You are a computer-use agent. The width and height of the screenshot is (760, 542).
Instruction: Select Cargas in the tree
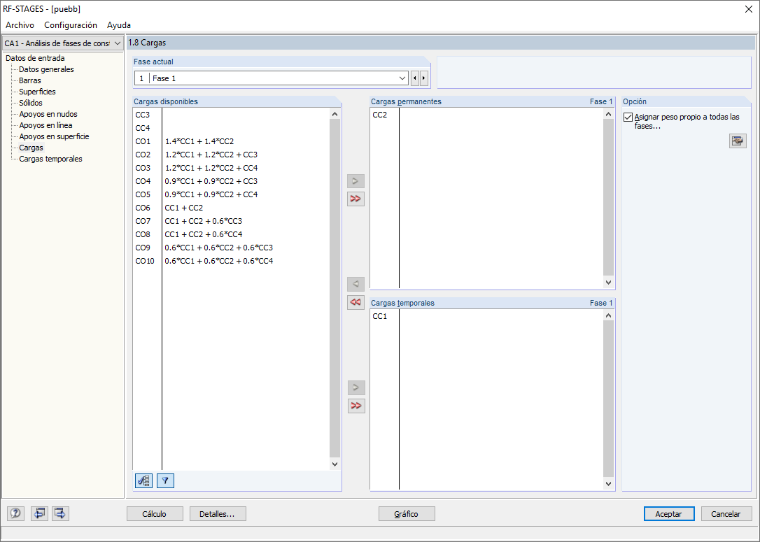[31, 147]
